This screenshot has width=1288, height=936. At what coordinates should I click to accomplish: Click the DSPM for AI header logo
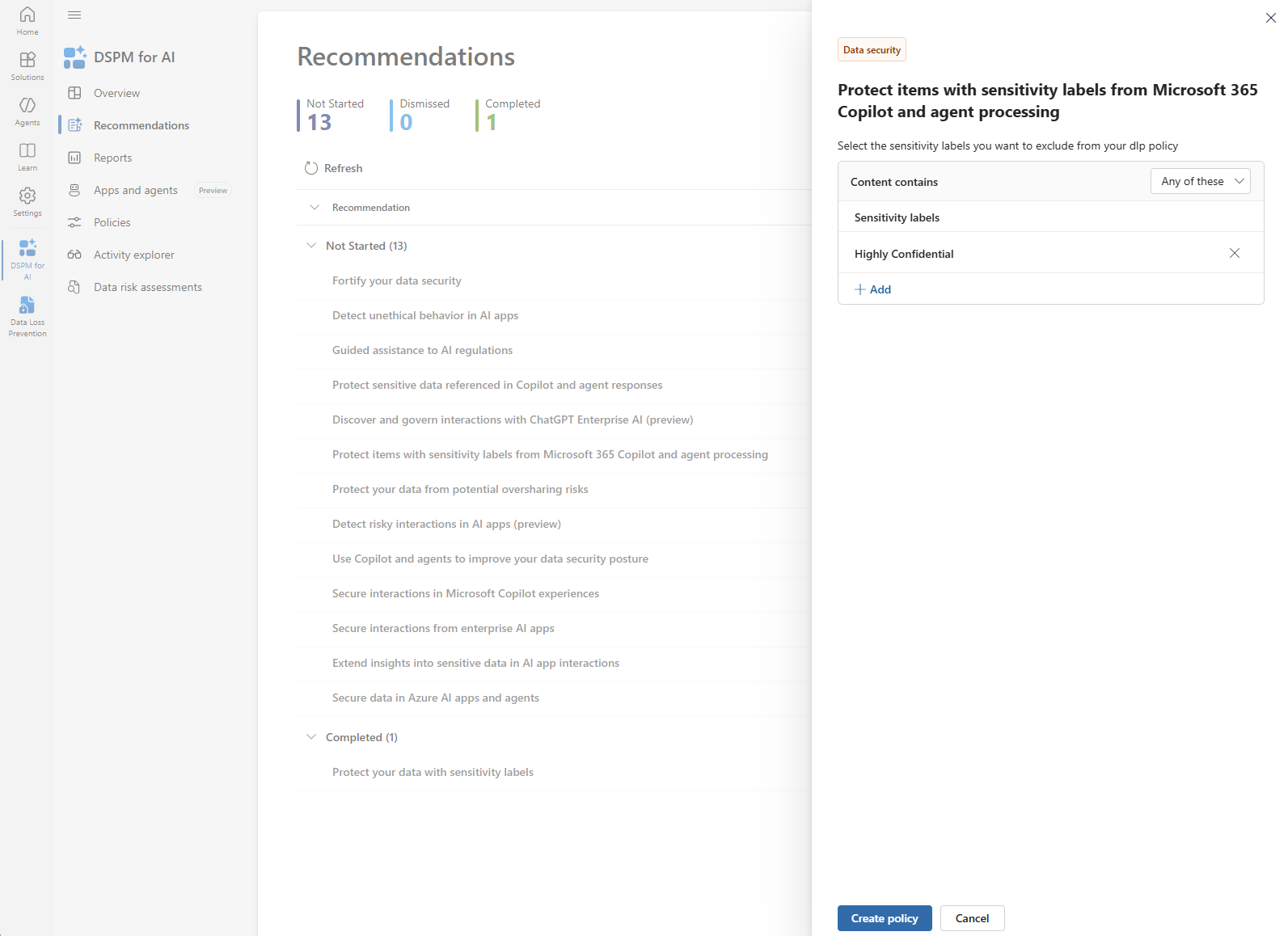75,57
